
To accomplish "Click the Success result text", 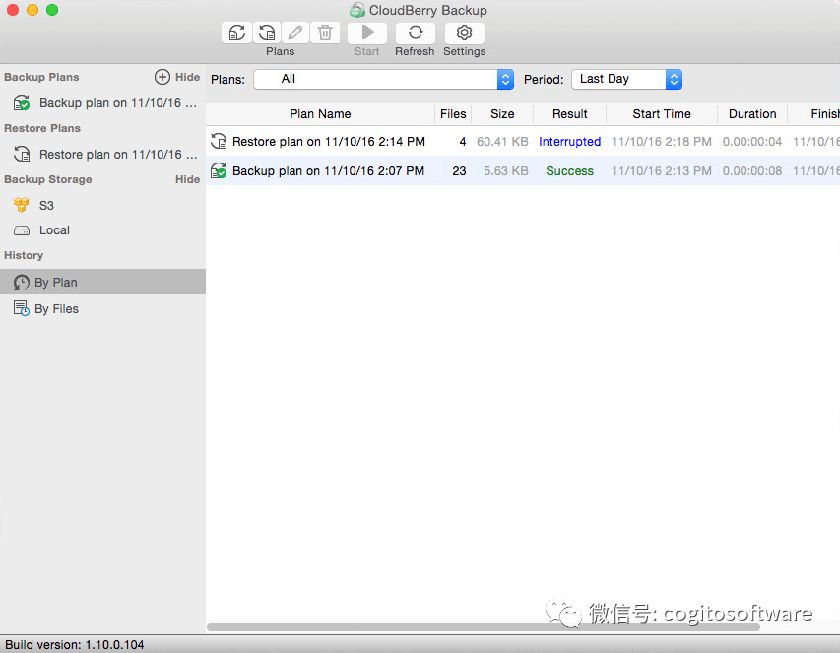I will pyautogui.click(x=569, y=170).
